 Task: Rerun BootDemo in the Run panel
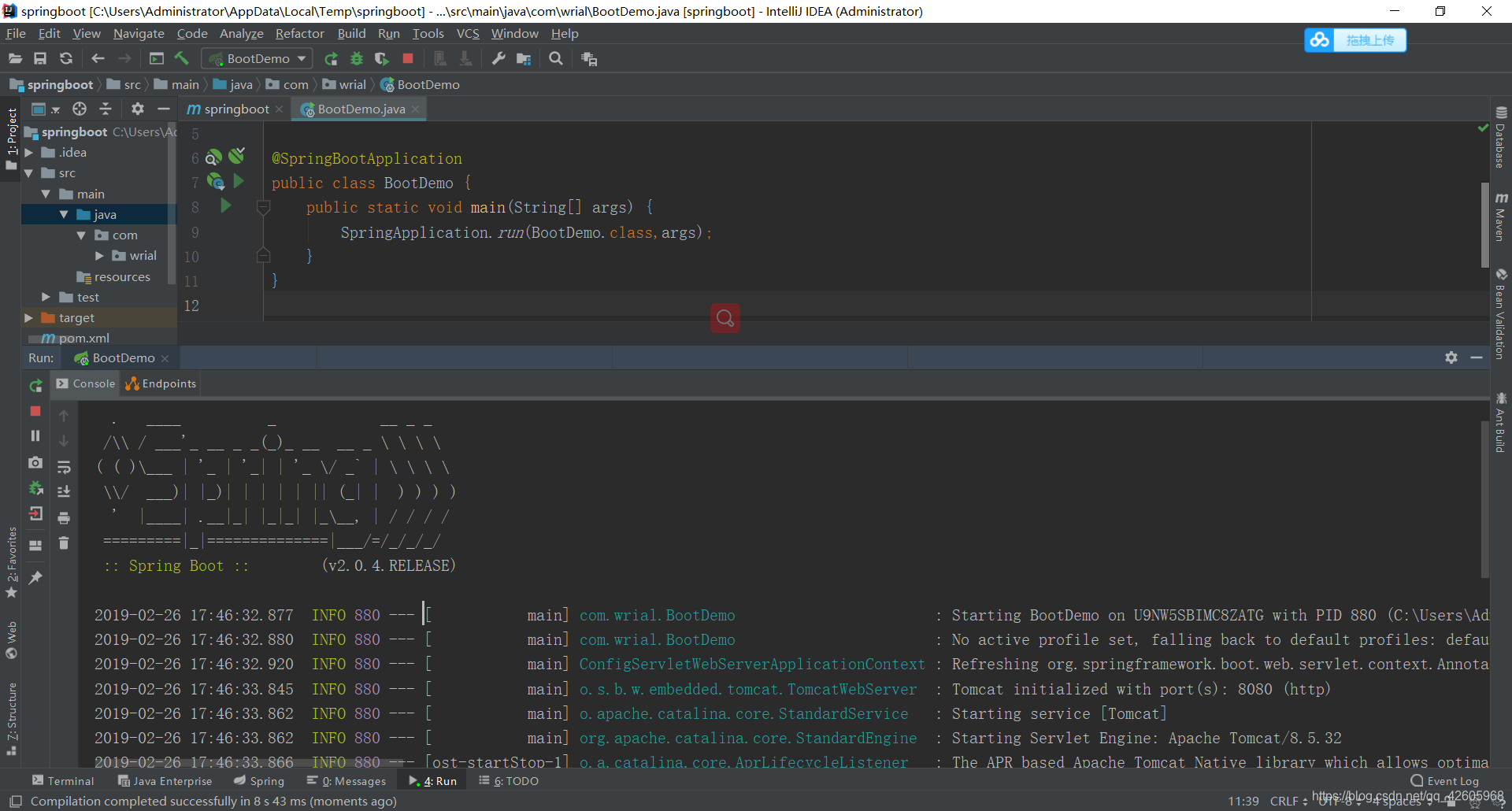[35, 386]
